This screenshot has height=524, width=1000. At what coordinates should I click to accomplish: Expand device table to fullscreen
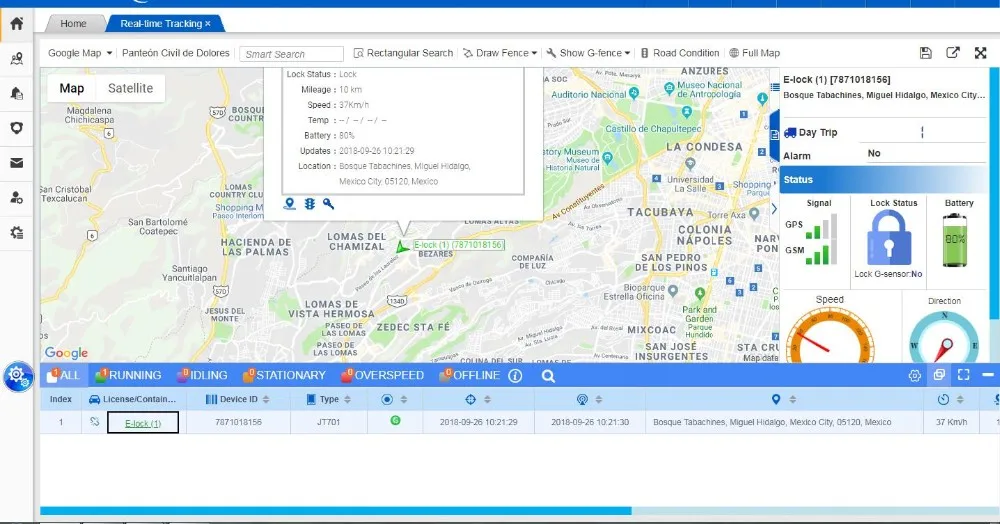[x=964, y=375]
